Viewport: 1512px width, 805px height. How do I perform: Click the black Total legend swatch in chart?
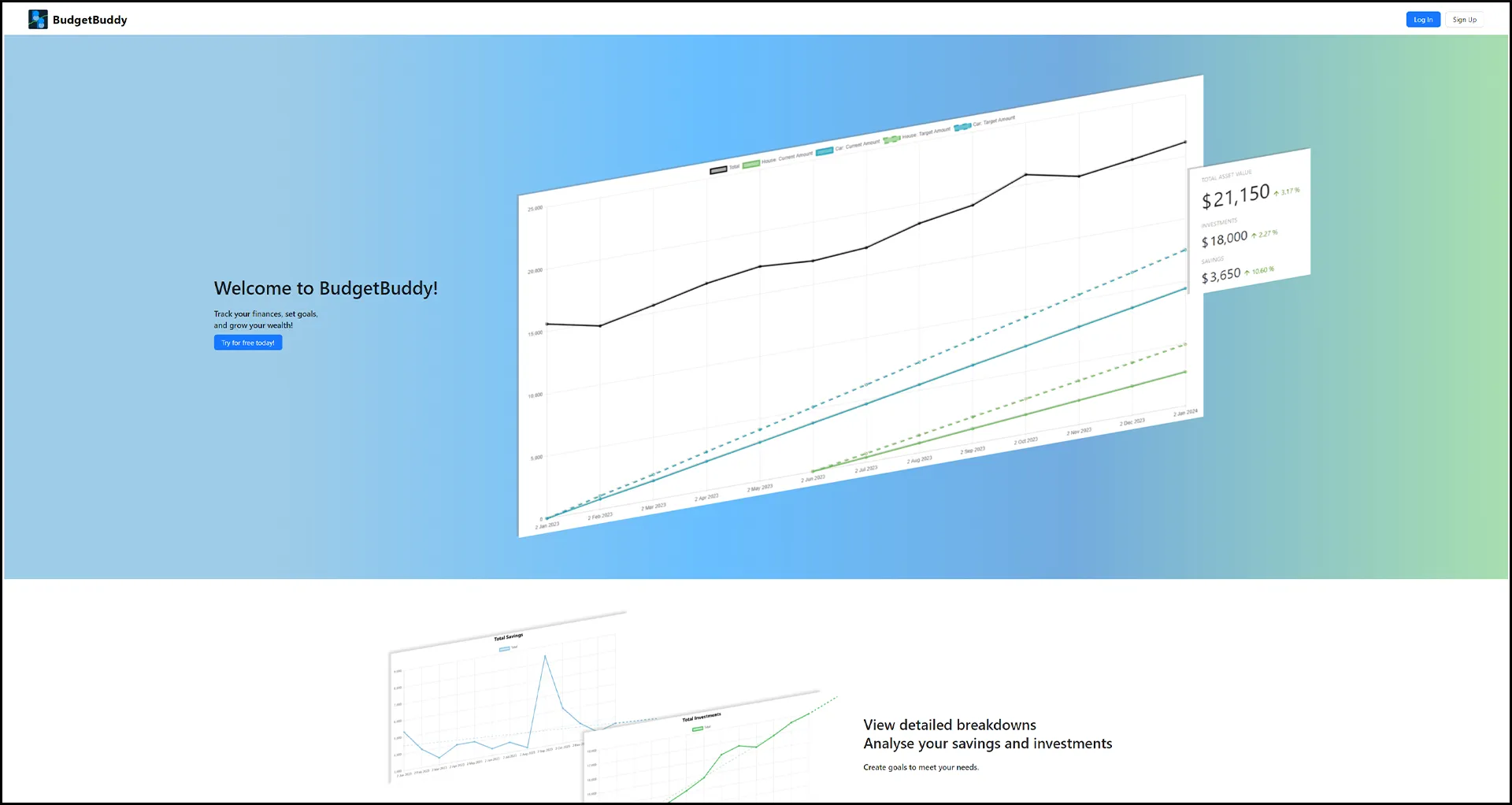click(718, 169)
